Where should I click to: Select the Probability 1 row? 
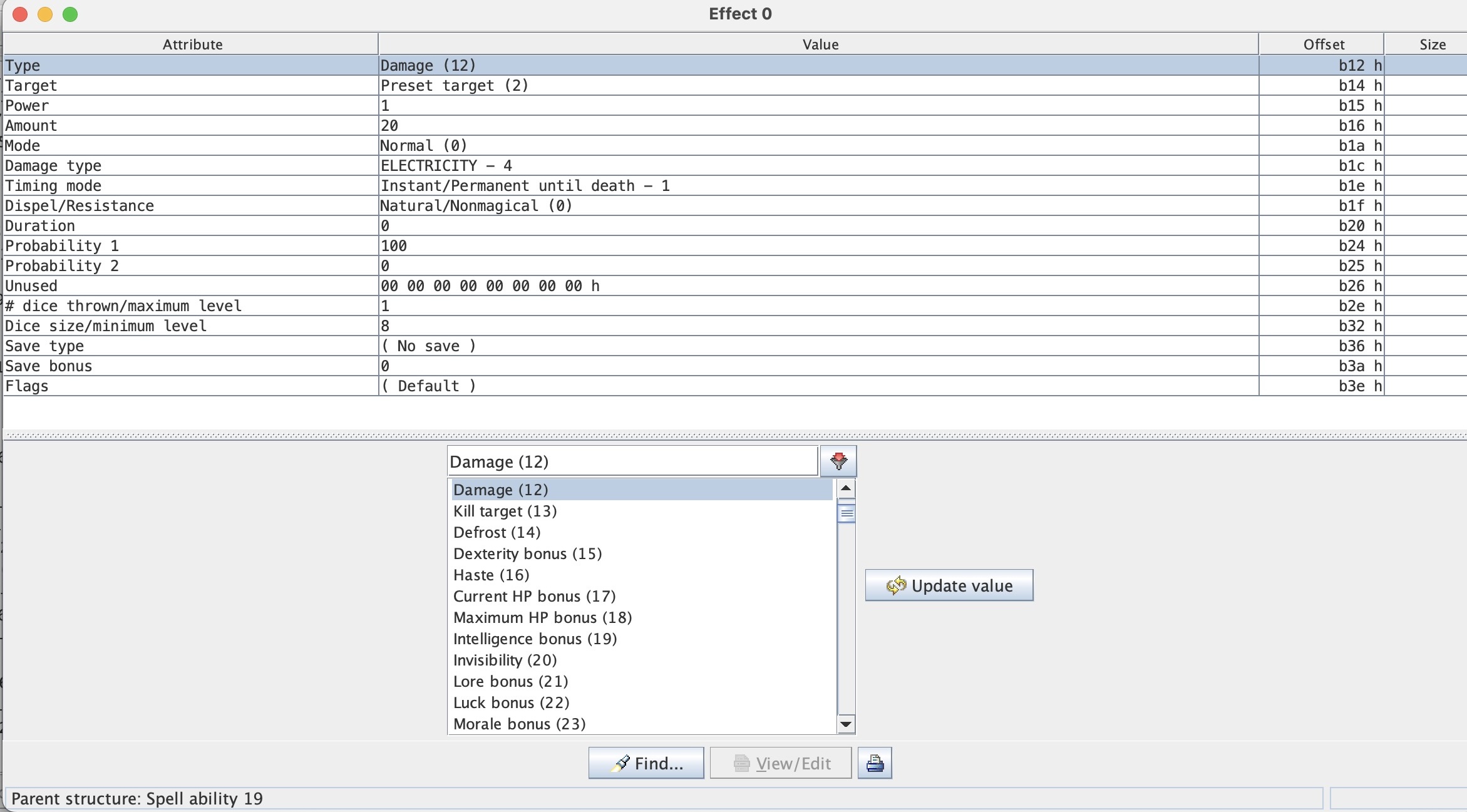pyautogui.click(x=735, y=245)
